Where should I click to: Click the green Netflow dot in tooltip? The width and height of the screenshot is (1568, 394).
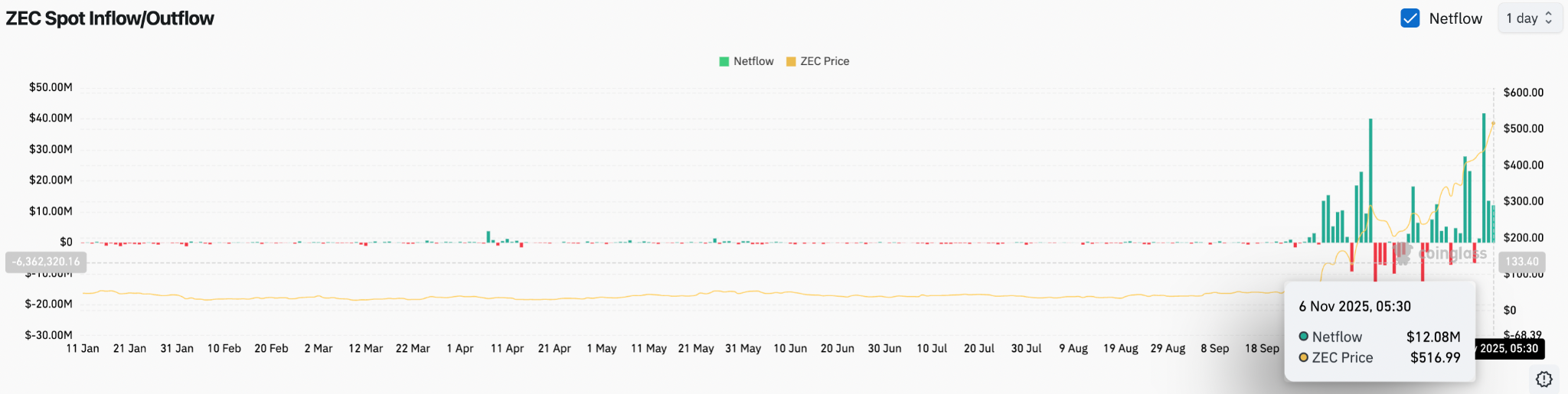(x=1303, y=337)
